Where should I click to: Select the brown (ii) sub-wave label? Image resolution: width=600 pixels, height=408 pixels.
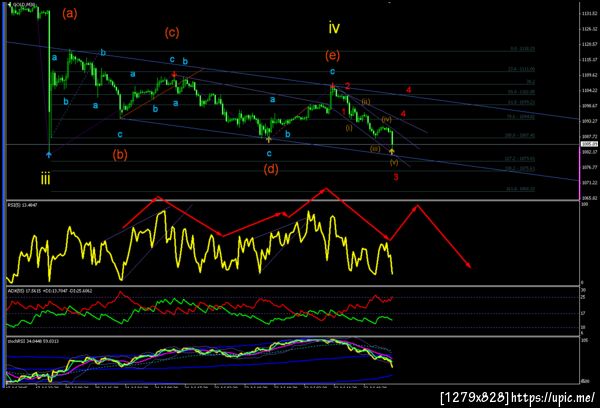click(x=366, y=102)
